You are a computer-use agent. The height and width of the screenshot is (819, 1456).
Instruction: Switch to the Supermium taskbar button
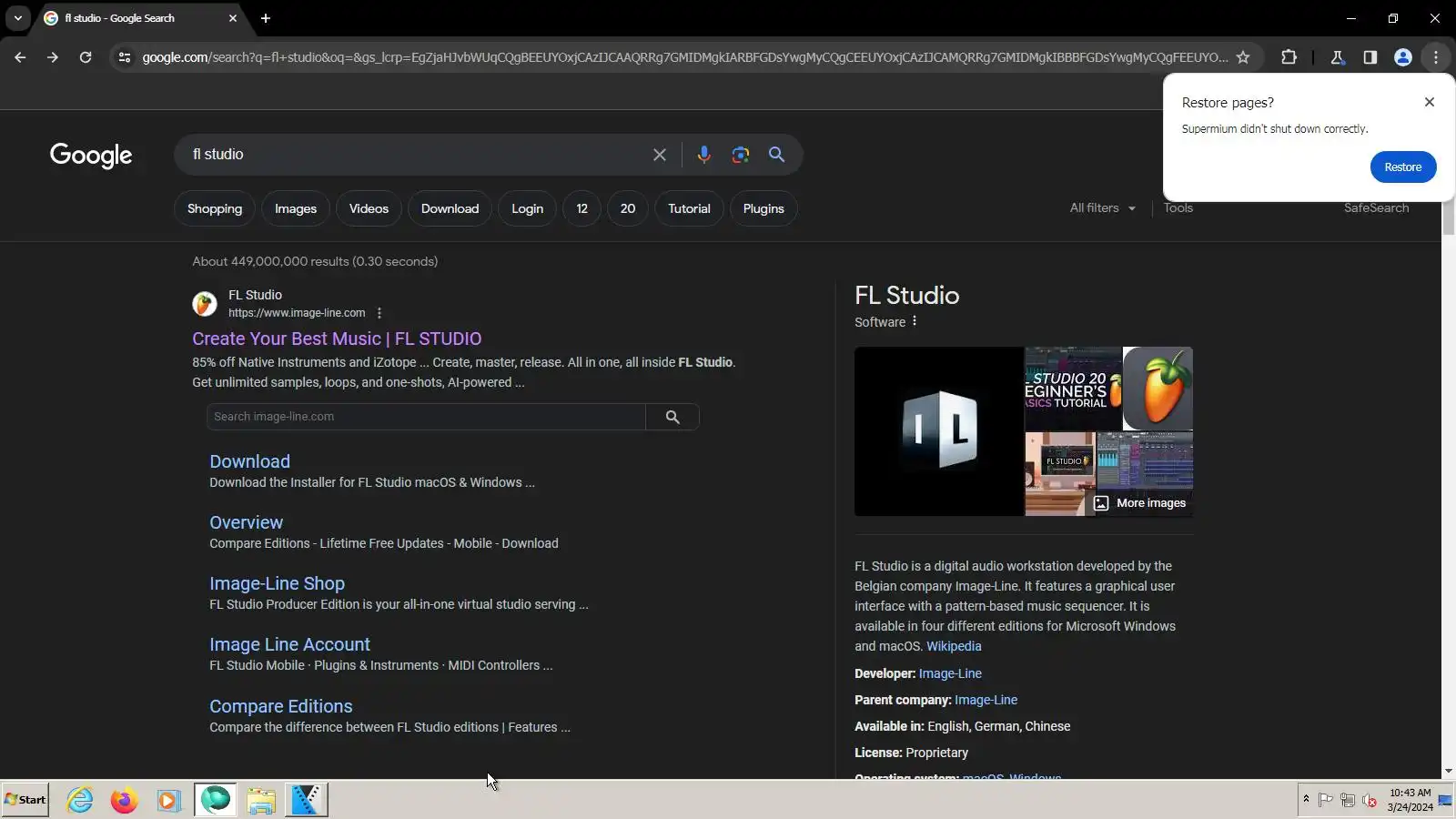(216, 800)
